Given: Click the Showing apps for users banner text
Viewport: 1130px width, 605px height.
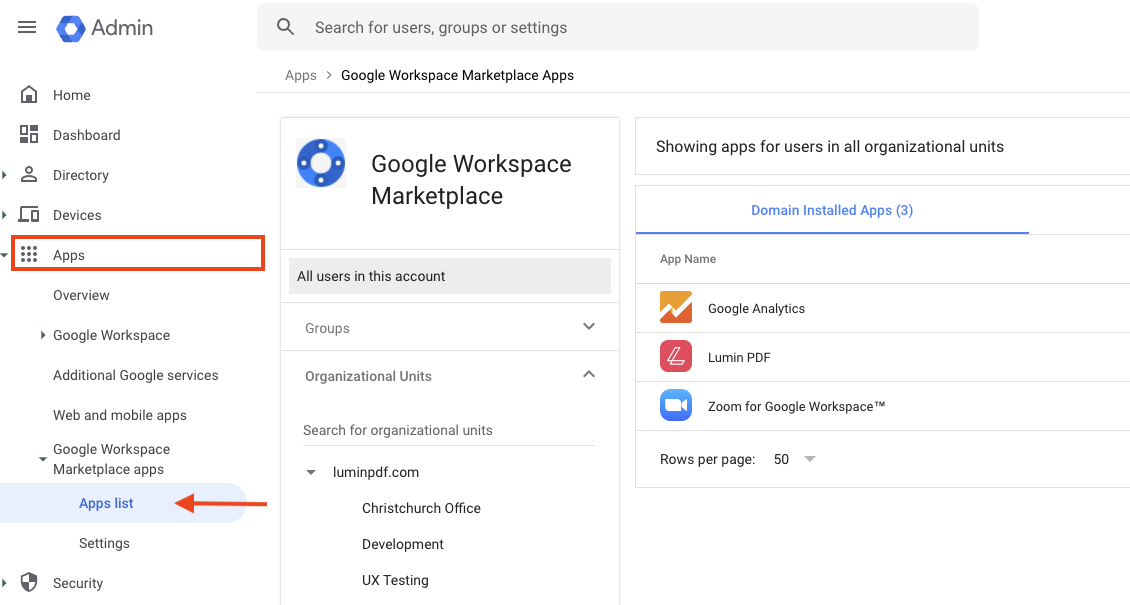Looking at the screenshot, I should tap(829, 147).
